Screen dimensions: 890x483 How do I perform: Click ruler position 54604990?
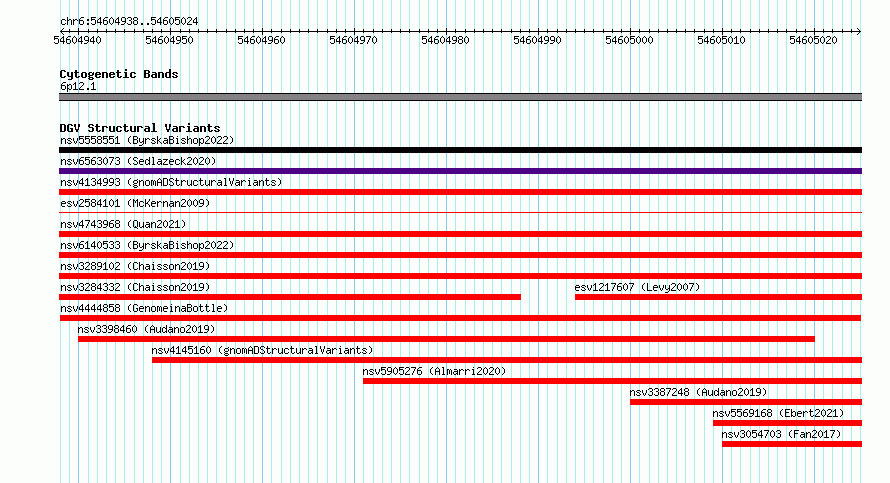[x=537, y=40]
